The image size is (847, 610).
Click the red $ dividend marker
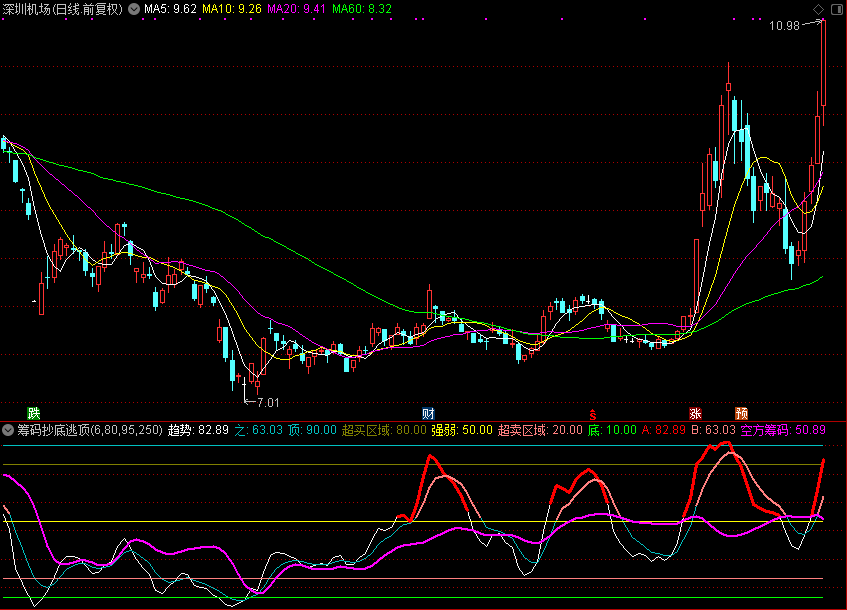pyautogui.click(x=592, y=413)
